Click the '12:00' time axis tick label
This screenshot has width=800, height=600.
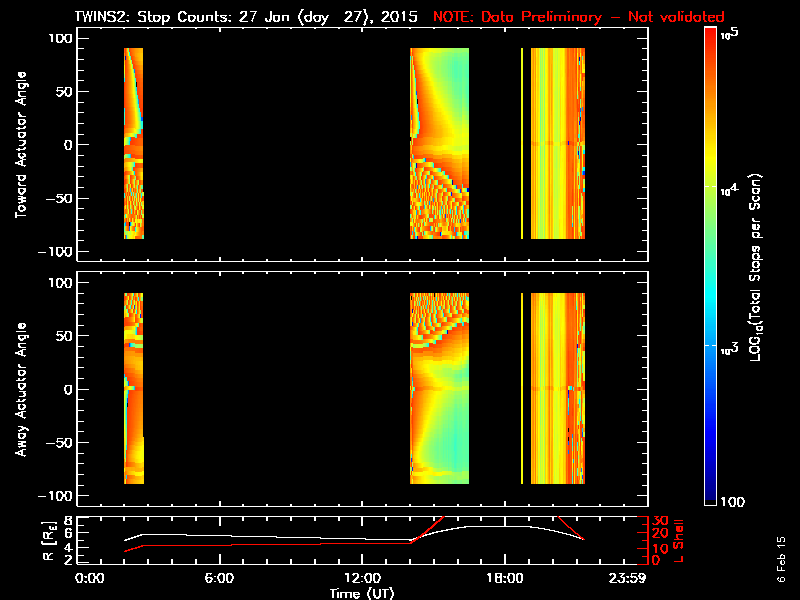[361, 580]
